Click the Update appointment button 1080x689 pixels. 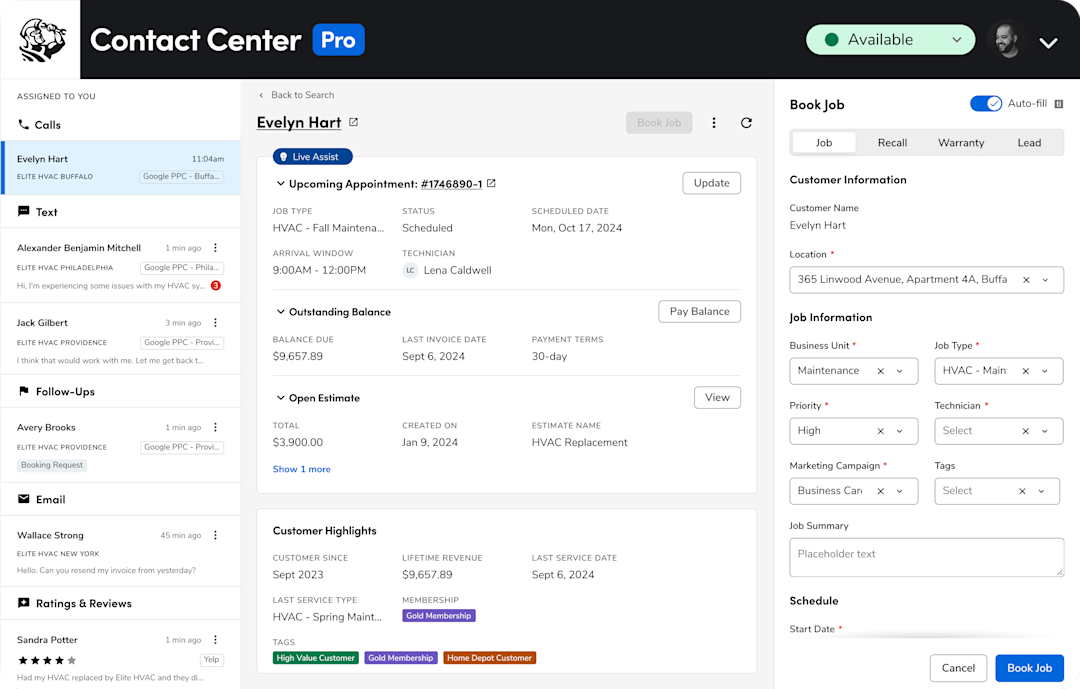point(712,183)
